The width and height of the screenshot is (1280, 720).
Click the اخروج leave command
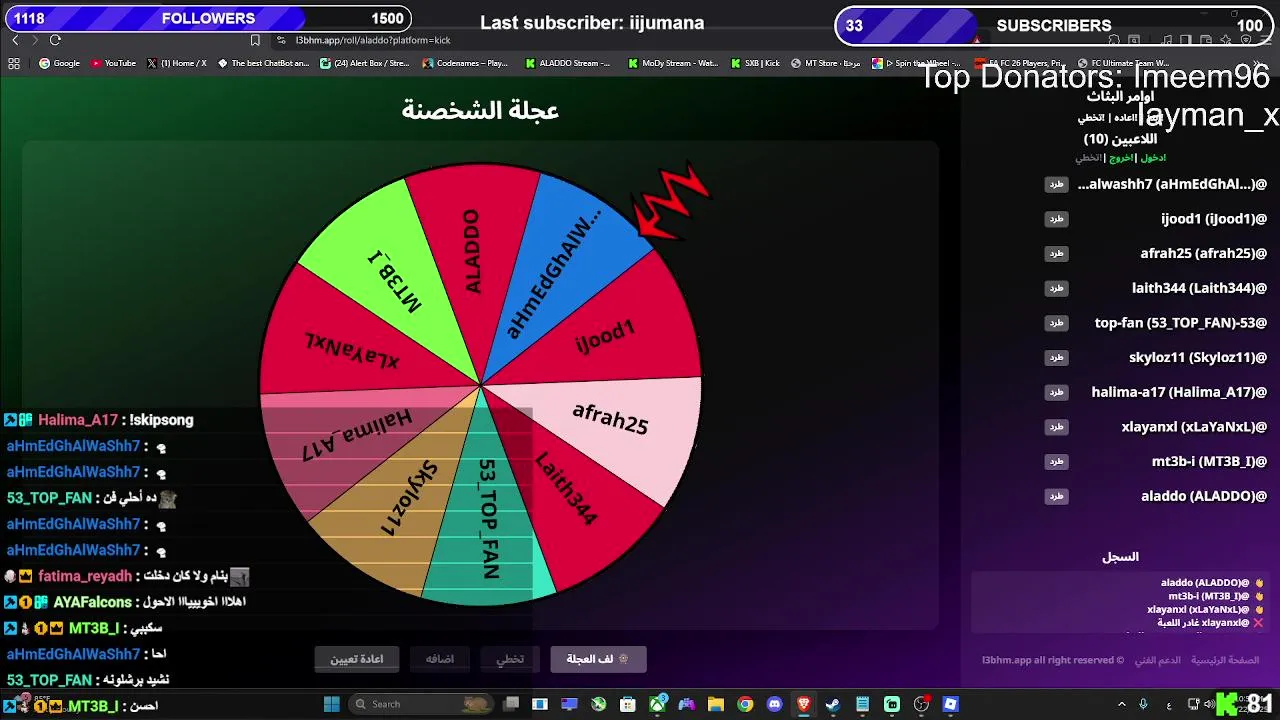[x=1121, y=158]
